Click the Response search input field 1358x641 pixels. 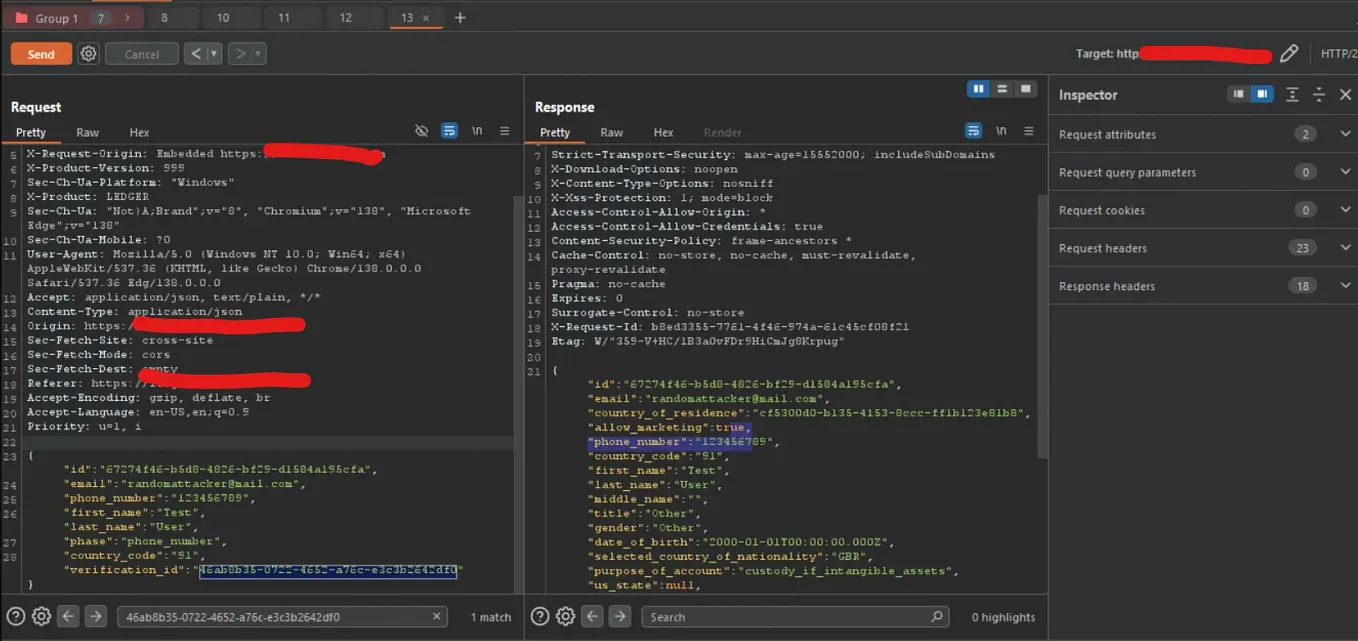[x=794, y=617]
